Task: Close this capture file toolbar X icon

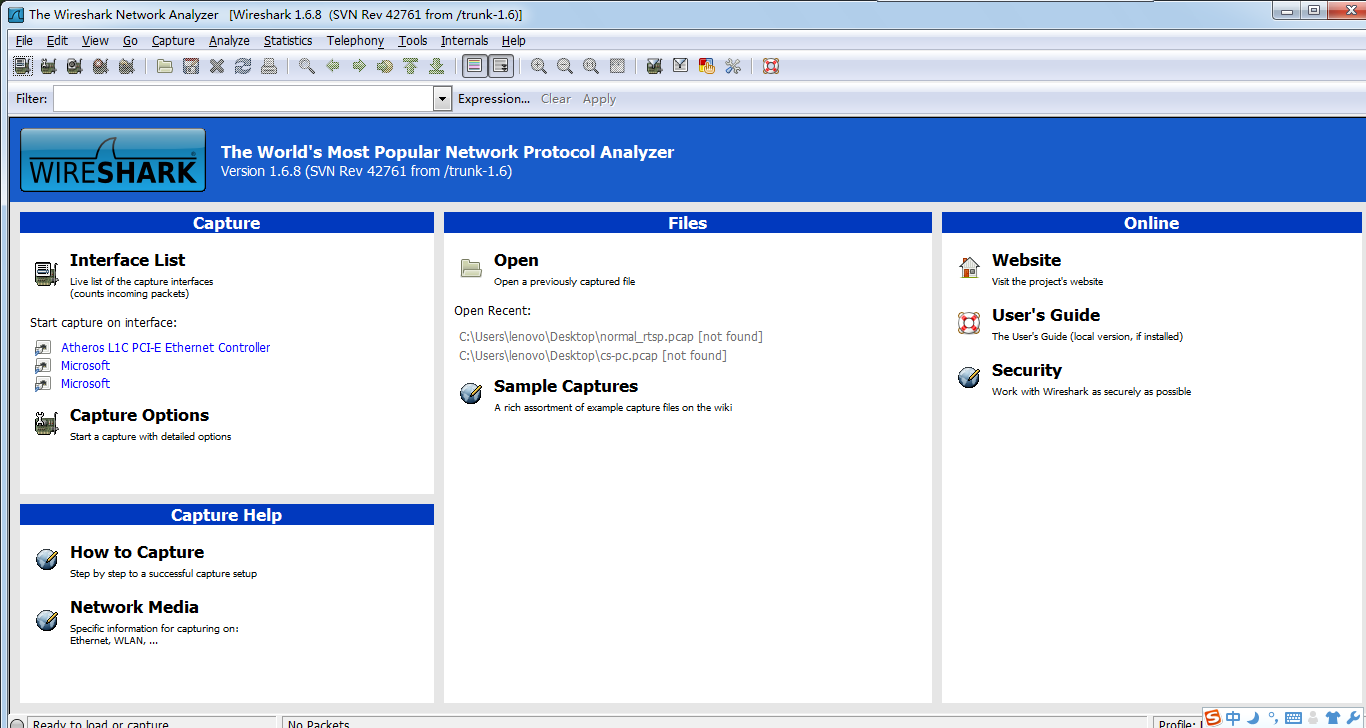Action: [x=217, y=66]
